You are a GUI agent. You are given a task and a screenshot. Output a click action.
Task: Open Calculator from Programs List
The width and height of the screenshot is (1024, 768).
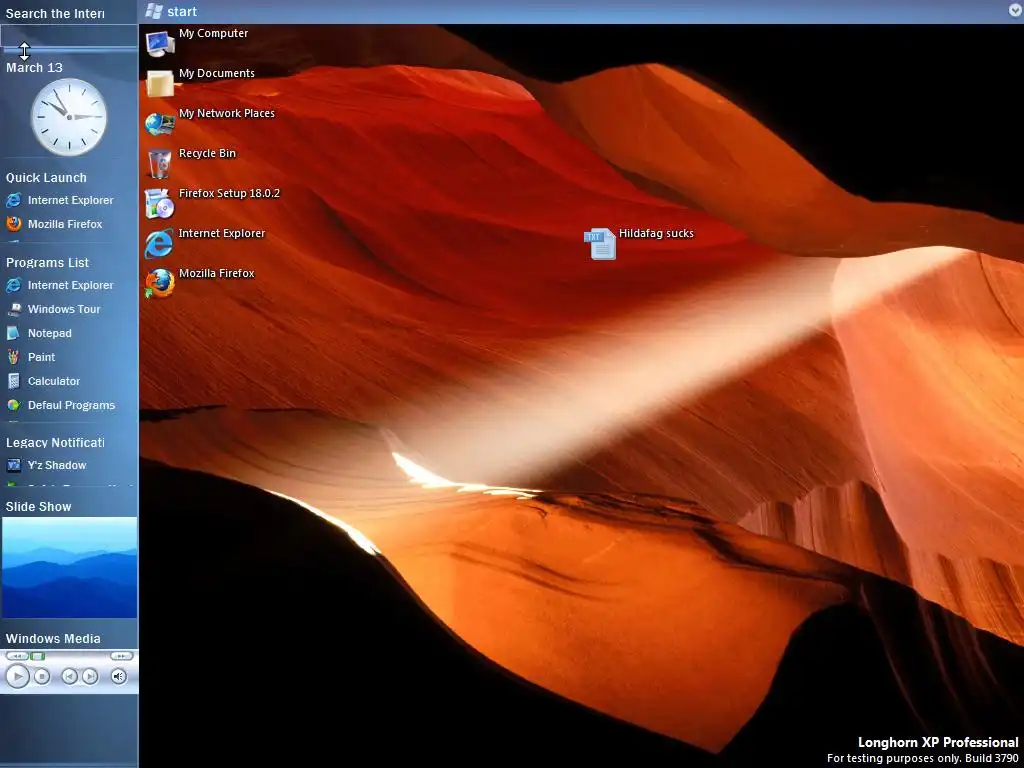point(43,381)
